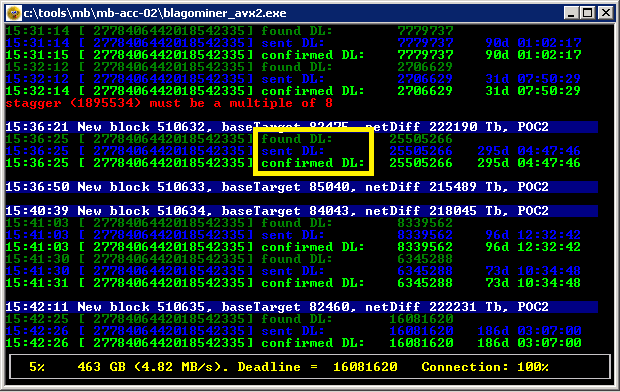Image resolution: width=620 pixels, height=392 pixels.
Task: Select the 15:42:11 New block 510635 line
Action: click(x=302, y=307)
